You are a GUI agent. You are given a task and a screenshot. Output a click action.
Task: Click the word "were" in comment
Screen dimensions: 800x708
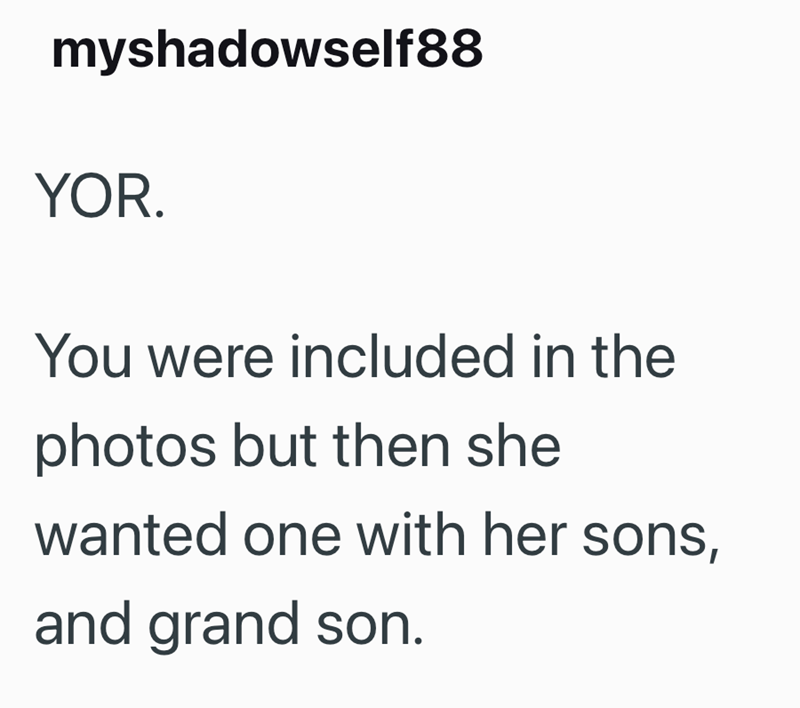[210, 361]
